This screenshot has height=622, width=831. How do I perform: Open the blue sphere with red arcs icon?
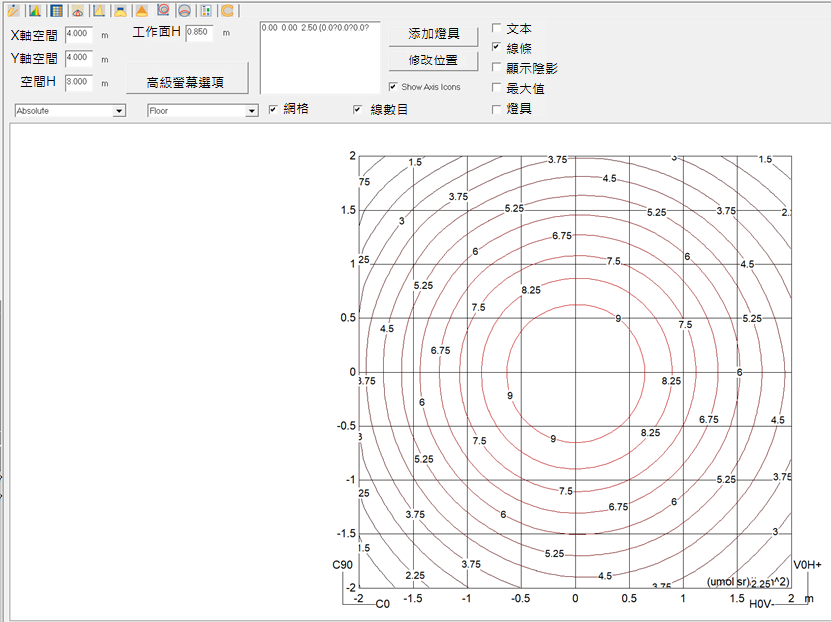click(184, 10)
